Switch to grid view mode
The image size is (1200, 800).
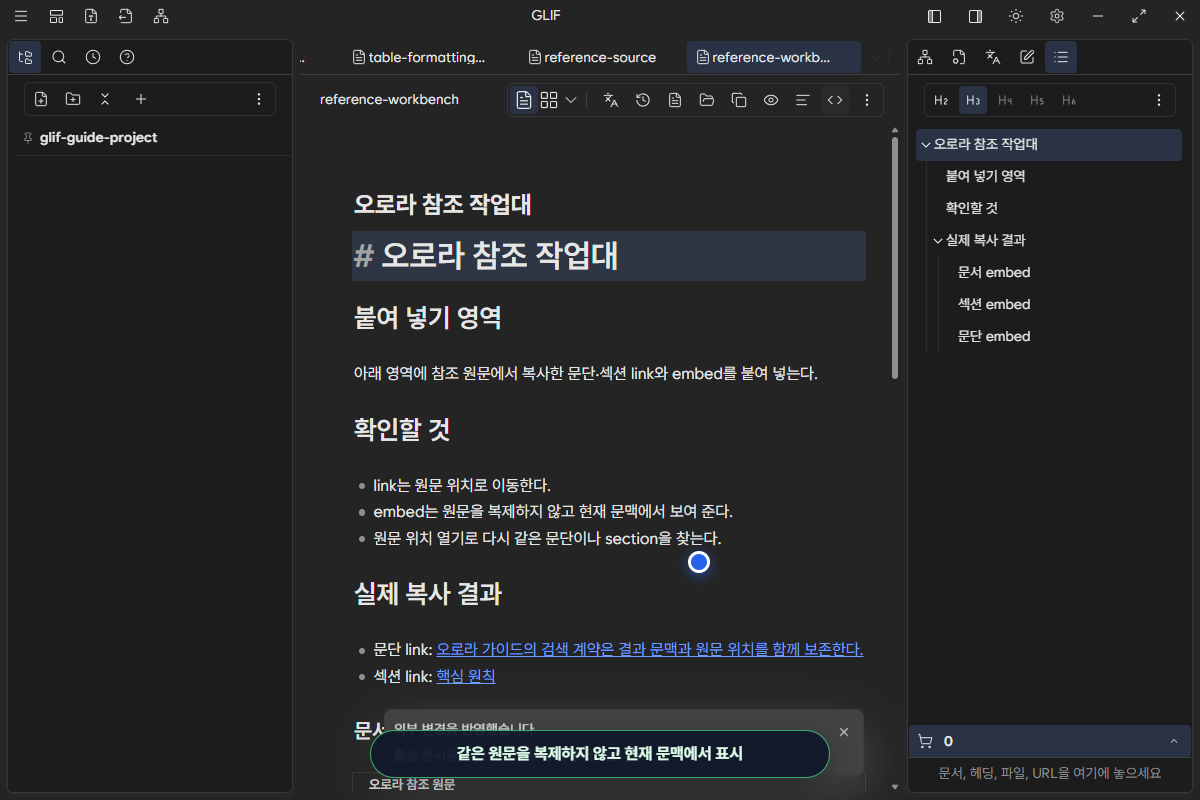coord(549,100)
